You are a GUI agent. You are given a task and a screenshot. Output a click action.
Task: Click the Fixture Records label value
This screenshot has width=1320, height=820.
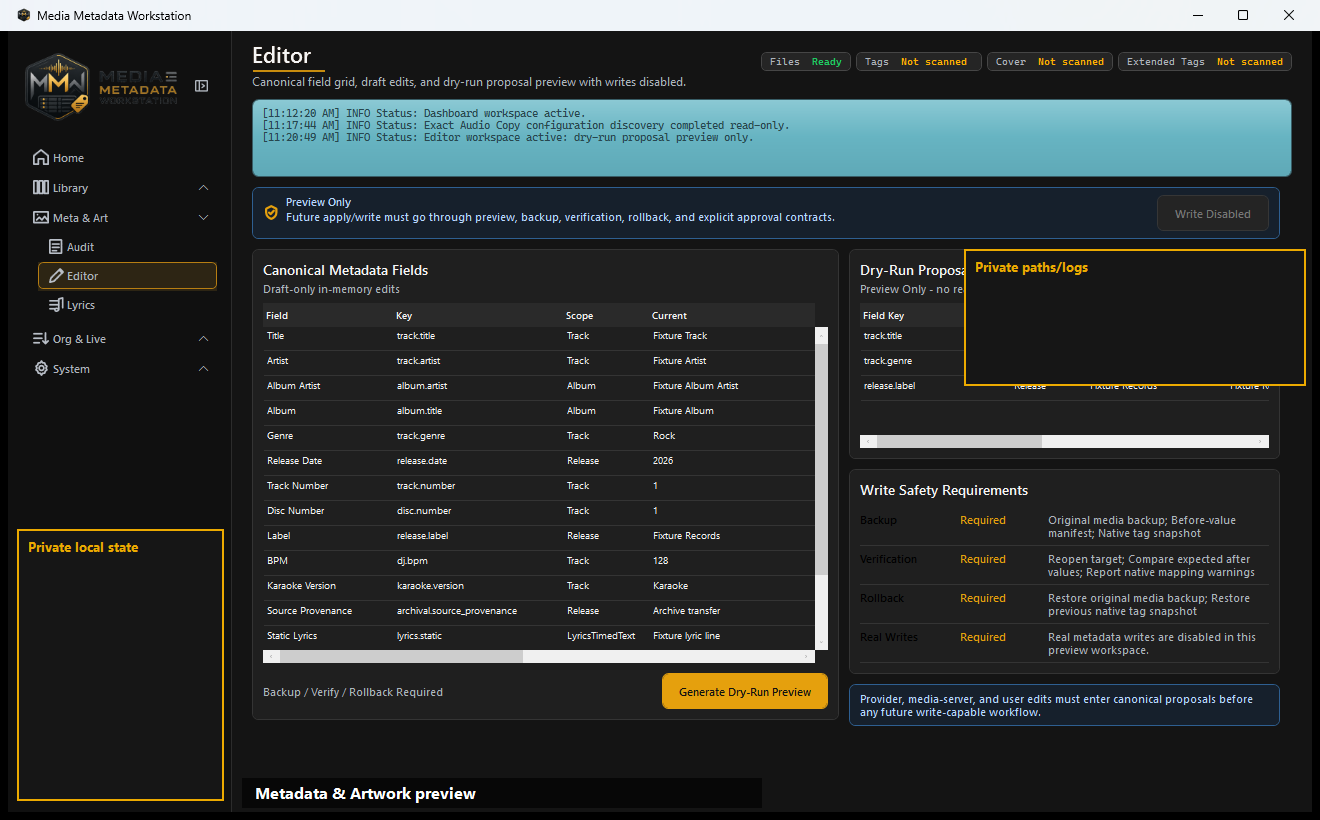point(688,536)
